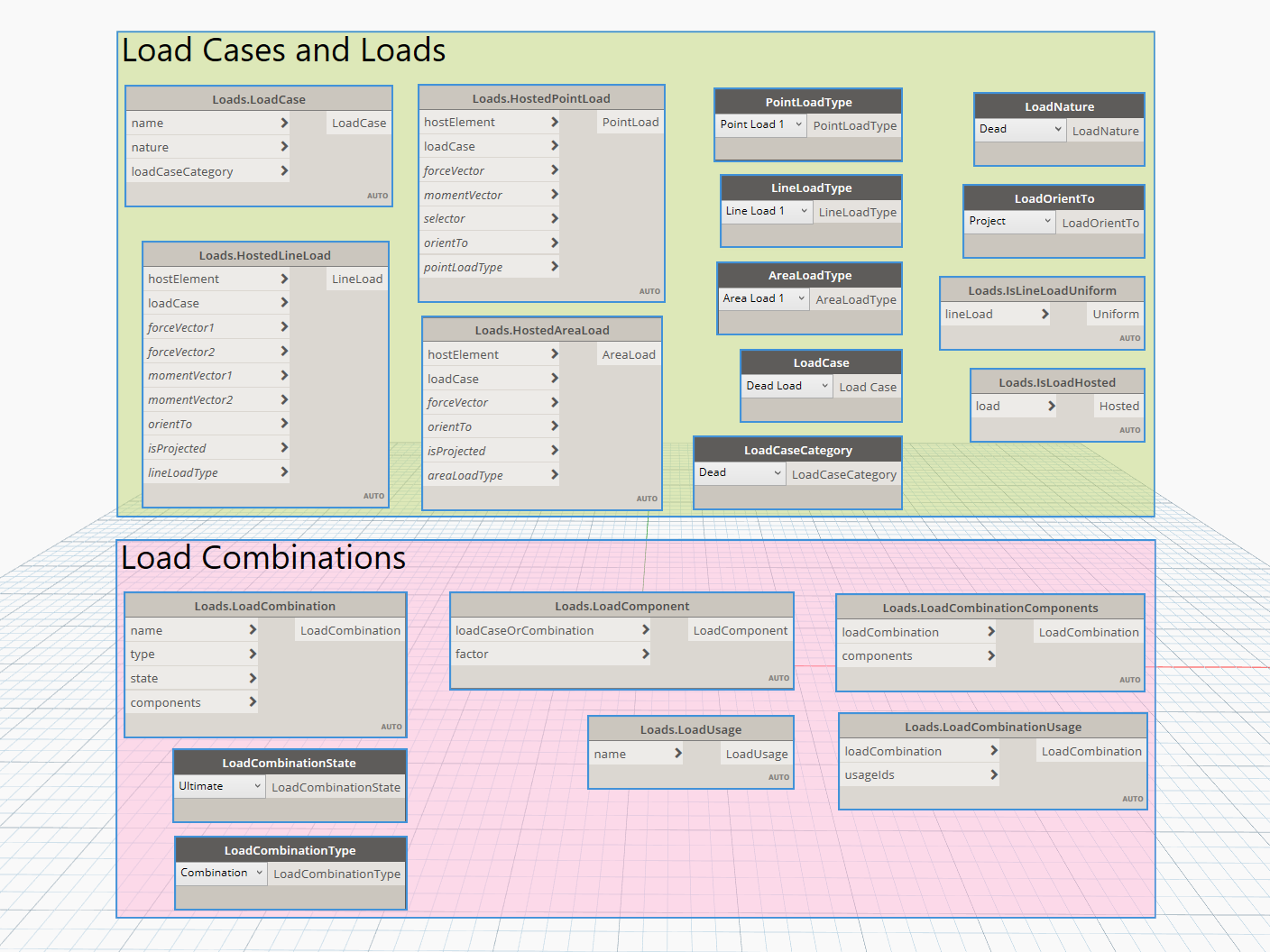This screenshot has height=952, width=1270.
Task: Click the name port chevron on Loads.LoadUsage
Action: [x=677, y=754]
